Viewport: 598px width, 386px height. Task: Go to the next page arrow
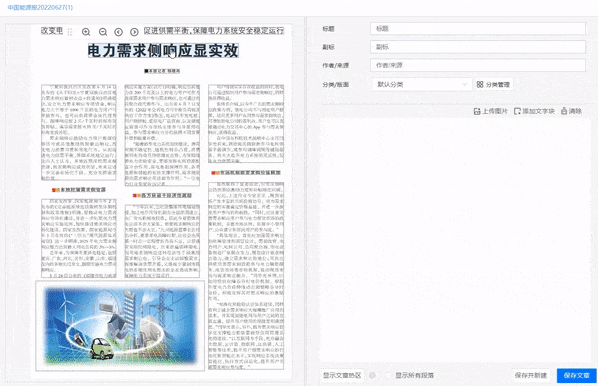134,32
